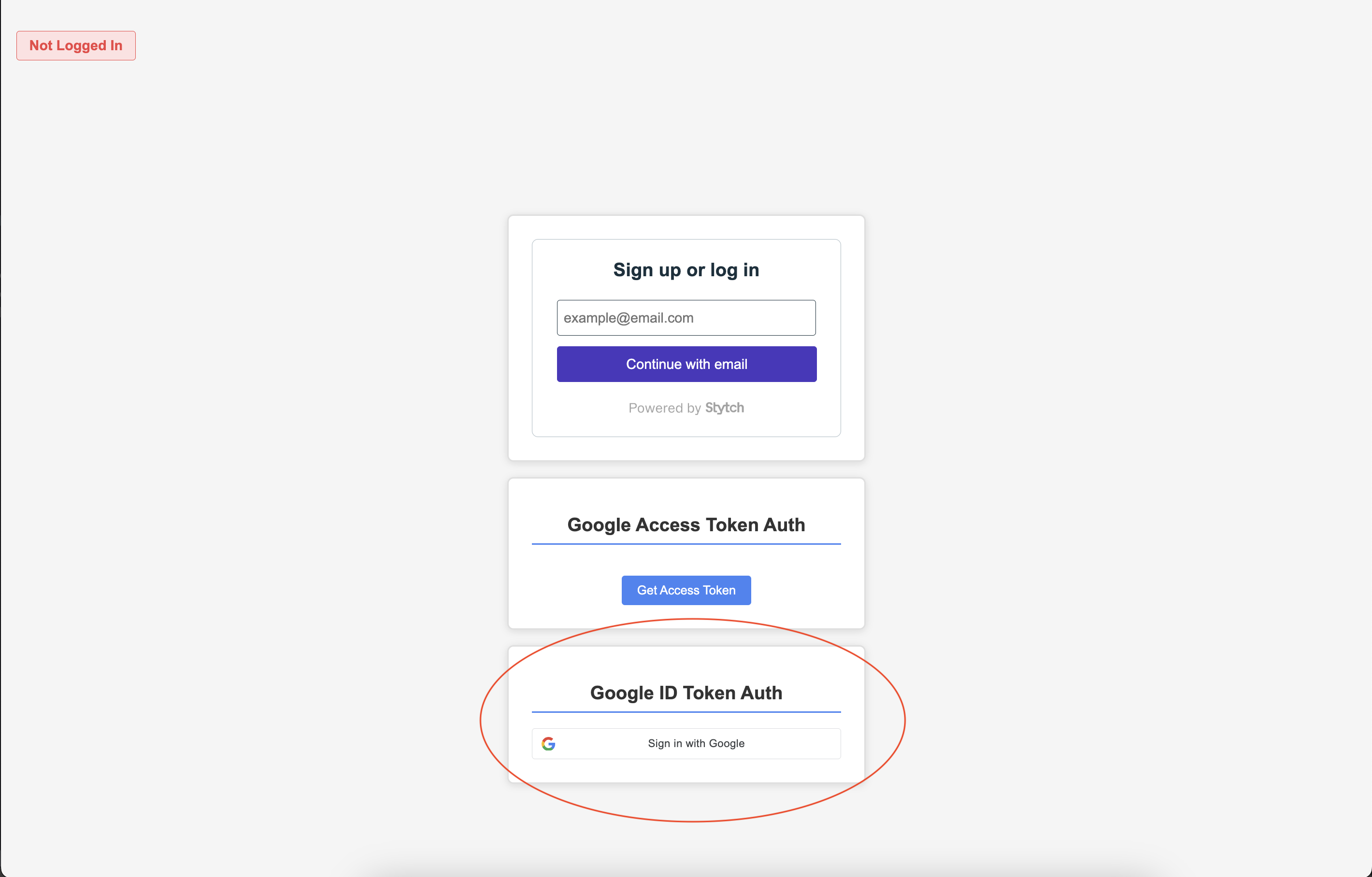Click blue divider under Google Access Token Auth
This screenshot has width=1372, height=877.
(686, 544)
